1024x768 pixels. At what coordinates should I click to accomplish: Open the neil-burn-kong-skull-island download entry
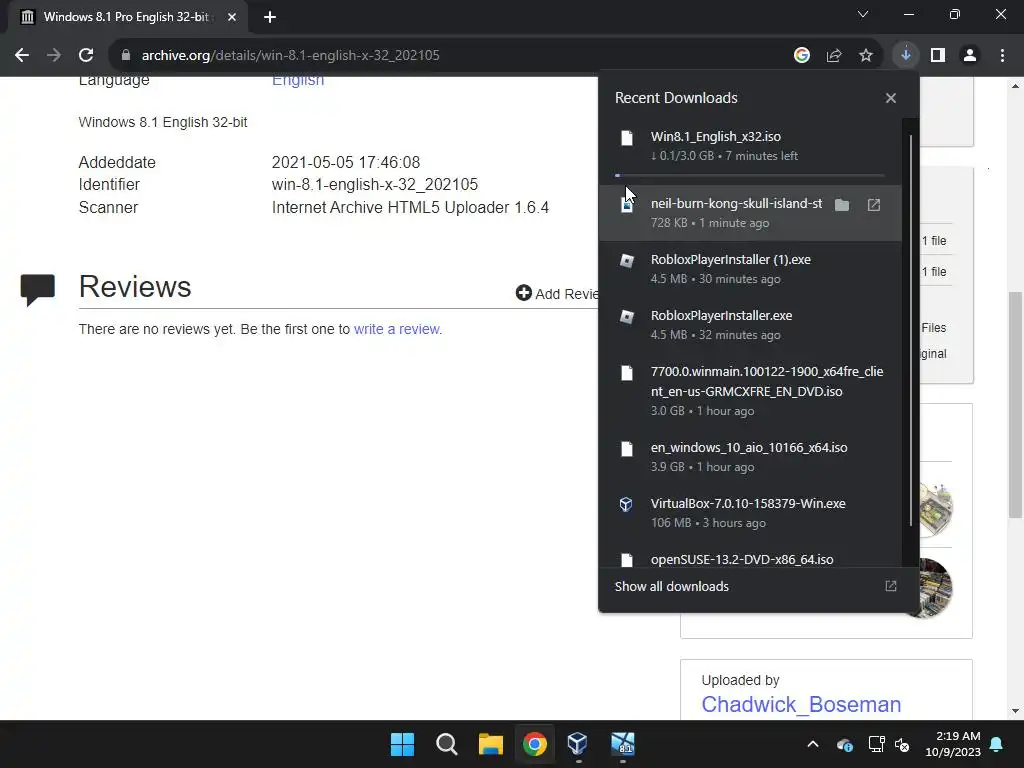[x=750, y=213]
